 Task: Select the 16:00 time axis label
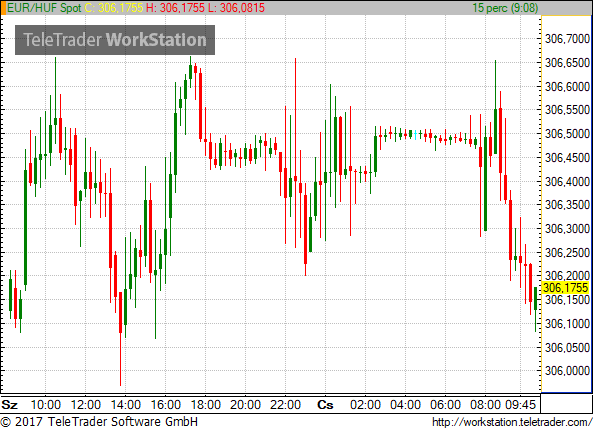165,405
